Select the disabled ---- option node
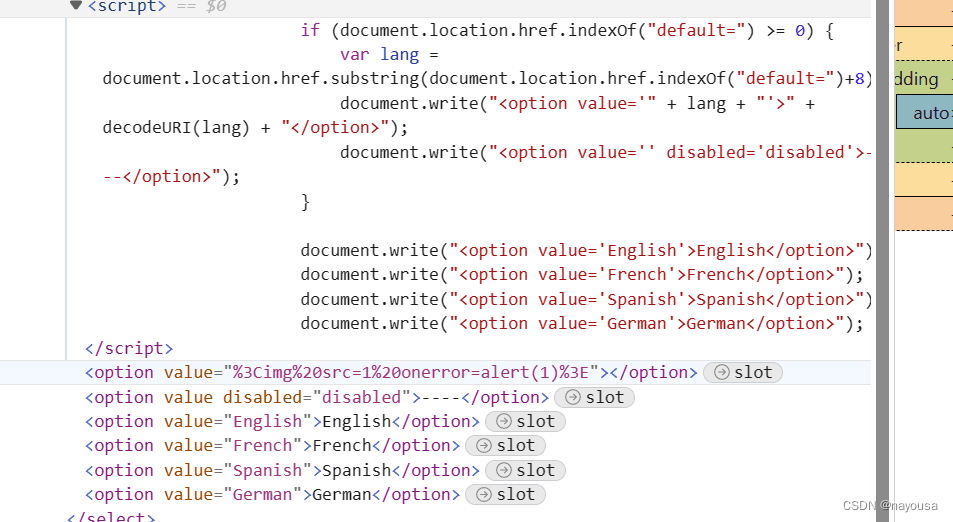The width and height of the screenshot is (953, 522). [x=317, y=397]
